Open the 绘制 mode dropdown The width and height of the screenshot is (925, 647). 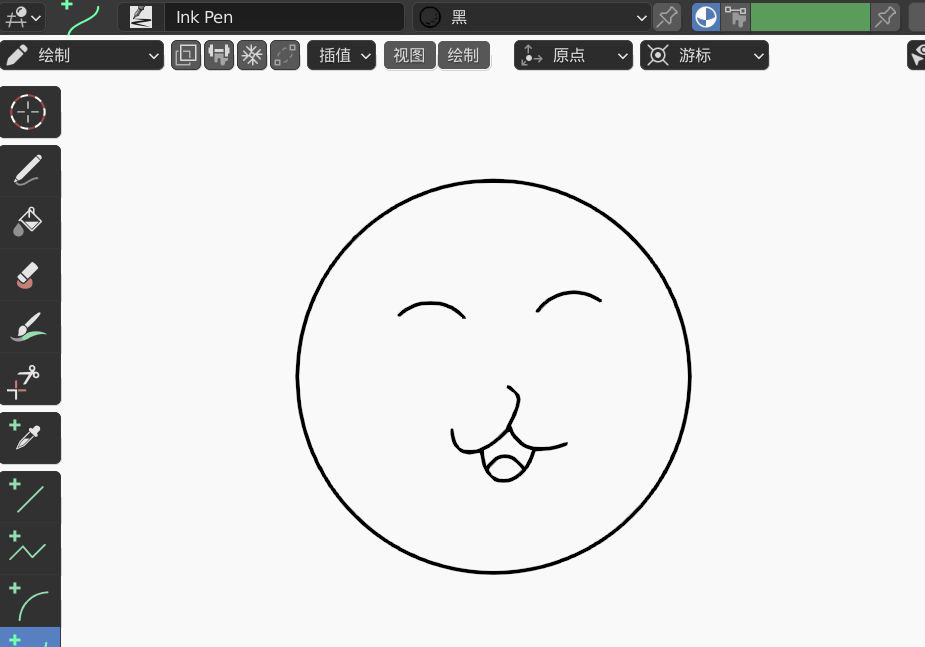(83, 55)
